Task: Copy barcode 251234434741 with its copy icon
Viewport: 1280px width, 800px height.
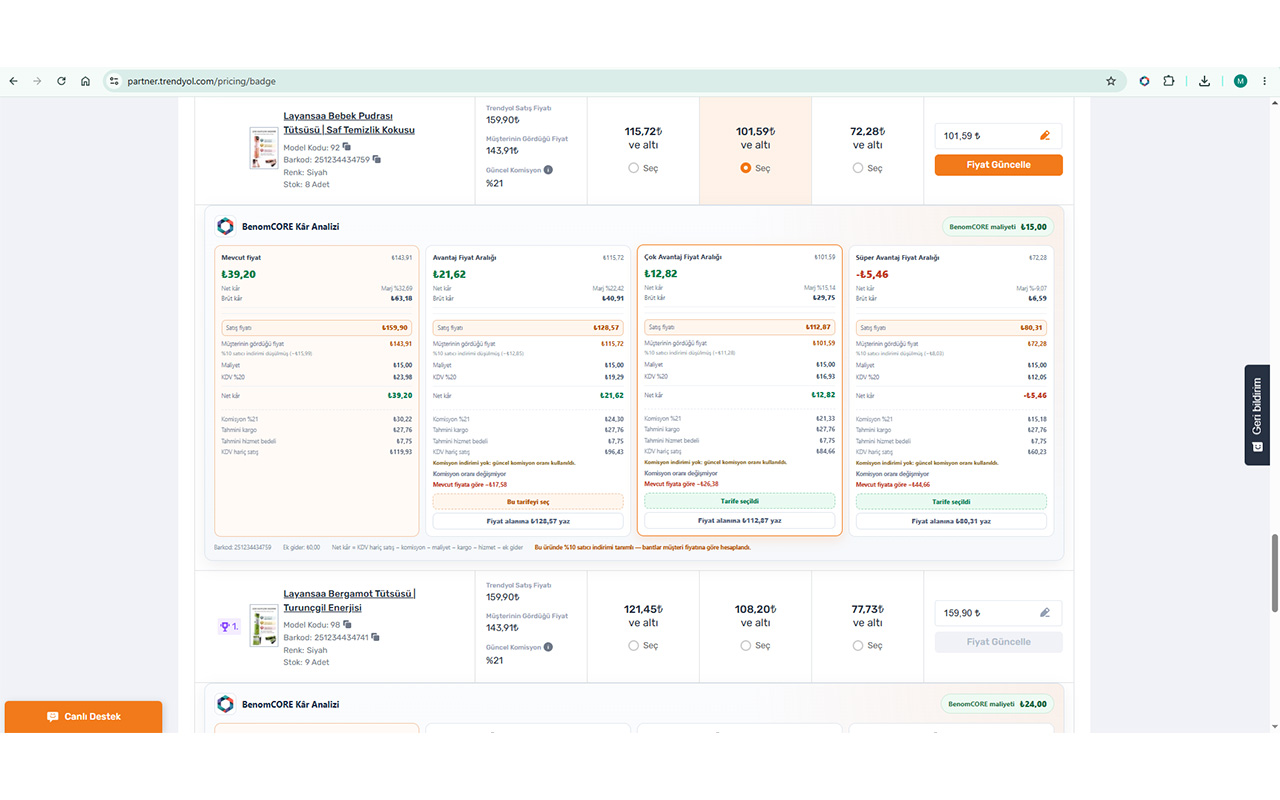Action: tap(377, 637)
